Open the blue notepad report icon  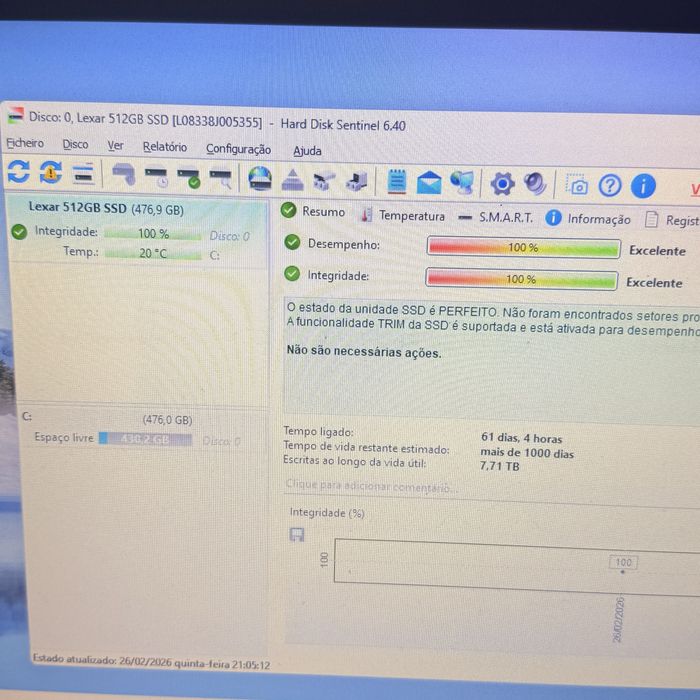pyautogui.click(x=397, y=182)
